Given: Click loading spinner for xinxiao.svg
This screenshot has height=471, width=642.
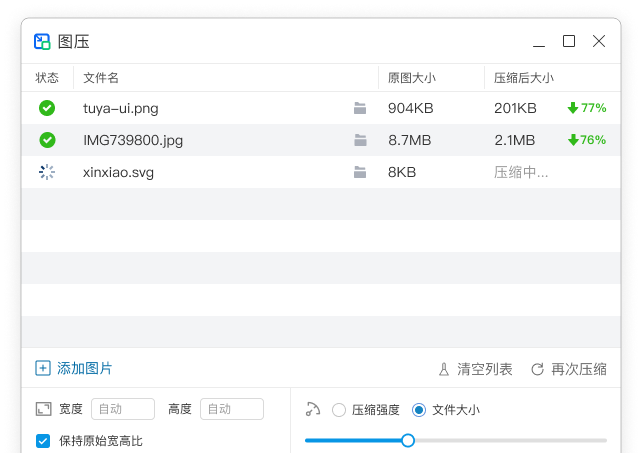Looking at the screenshot, I should 47,172.
